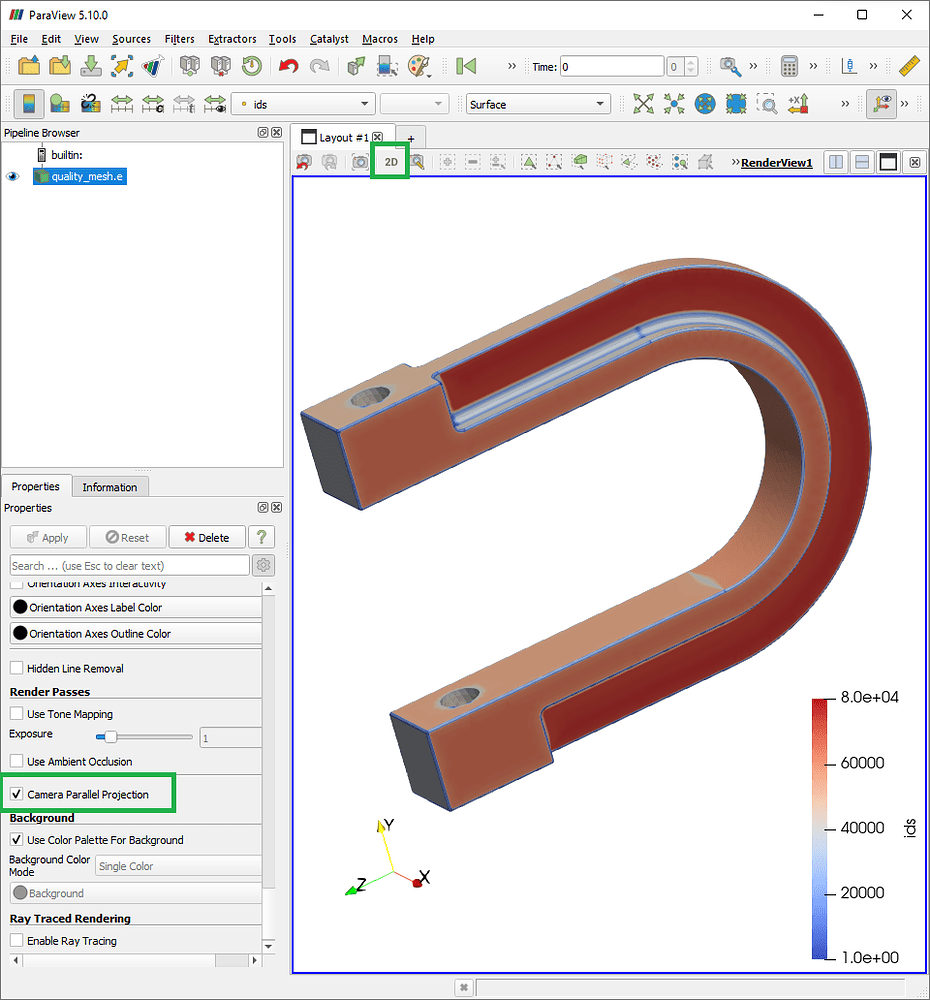The image size is (930, 1000).
Task: Toggle Hidden Line Removal checkbox
Action: tap(17, 668)
